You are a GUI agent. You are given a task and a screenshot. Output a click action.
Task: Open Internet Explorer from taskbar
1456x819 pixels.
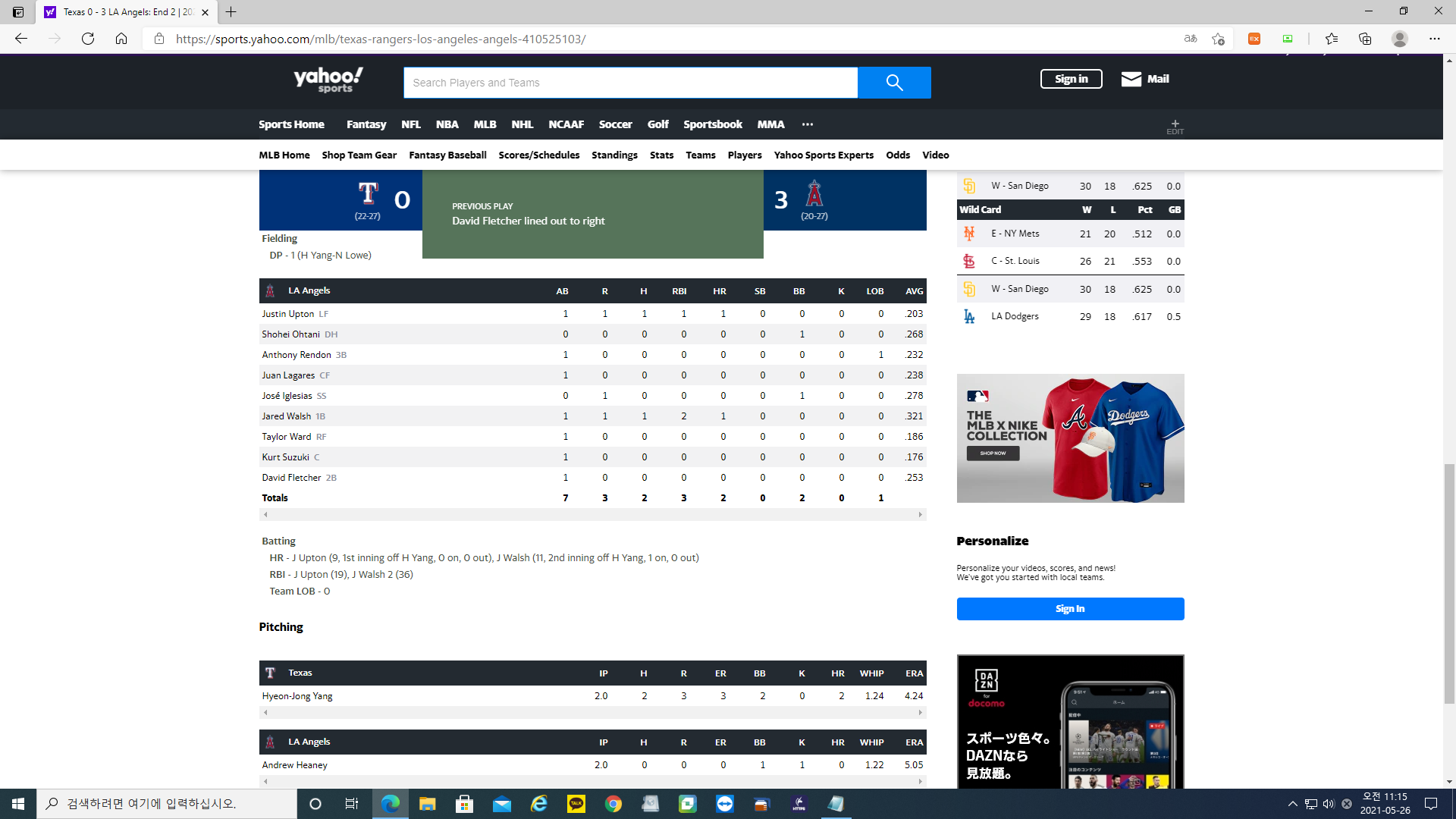(539, 804)
